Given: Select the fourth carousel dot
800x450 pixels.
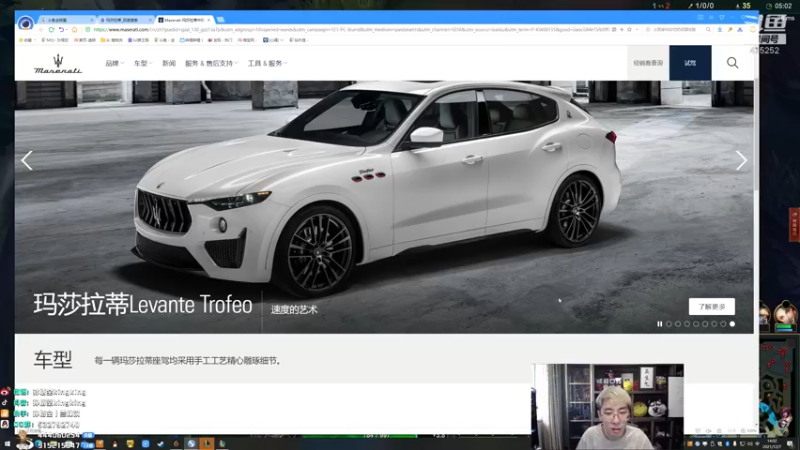Looking at the screenshot, I should (696, 324).
